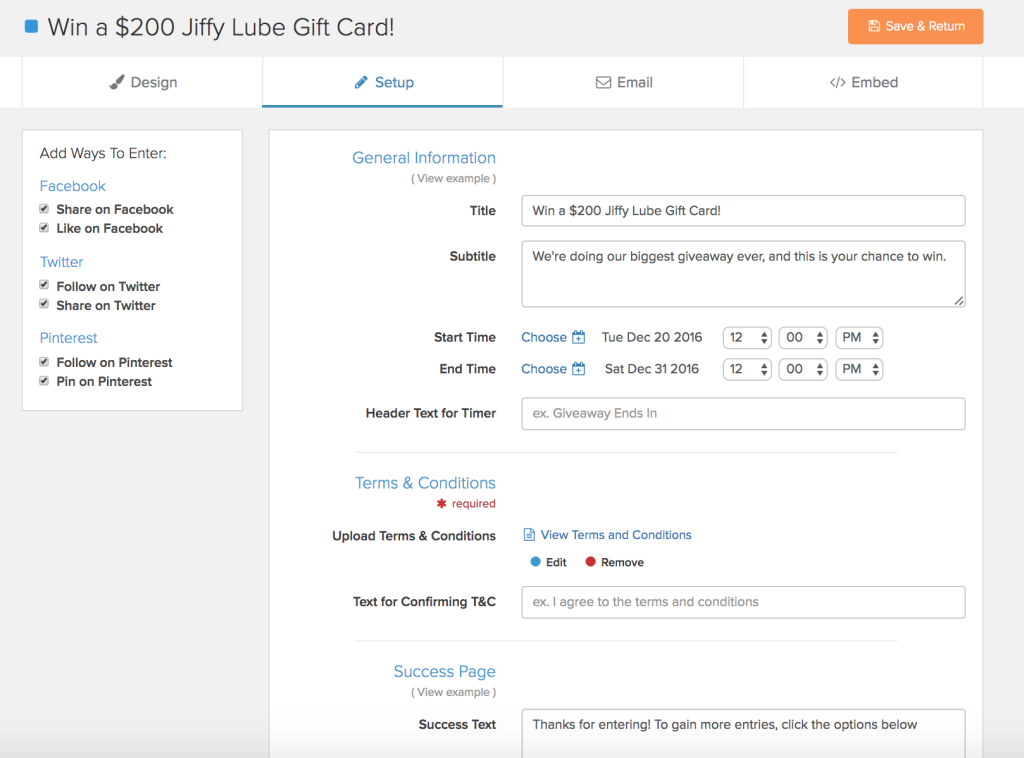Open the Start Time calendar icon

click(579, 337)
